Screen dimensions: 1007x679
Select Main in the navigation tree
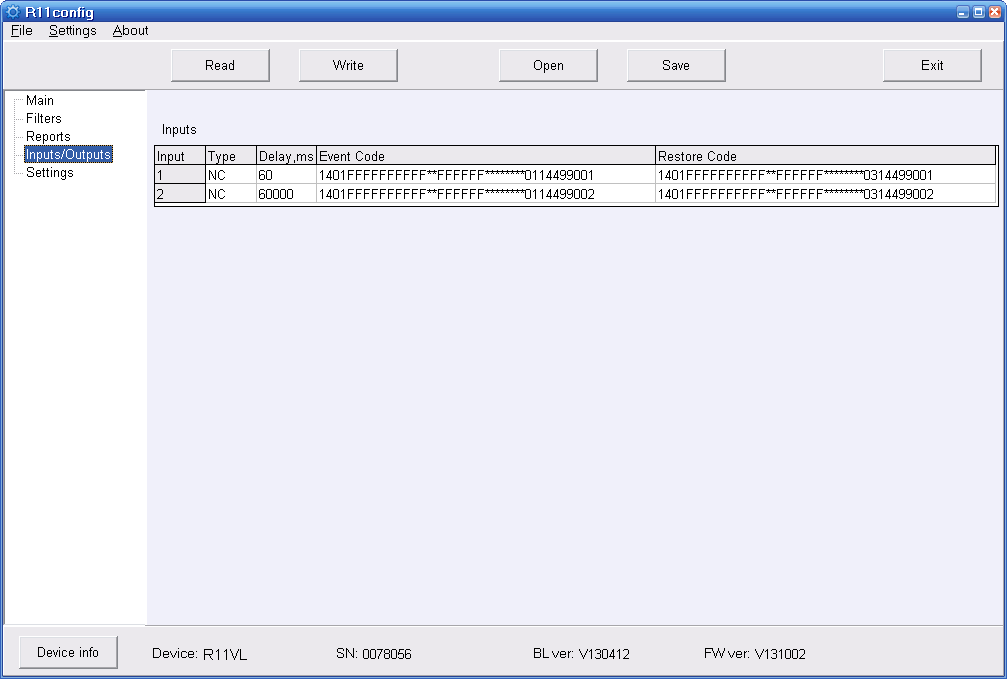pos(40,101)
